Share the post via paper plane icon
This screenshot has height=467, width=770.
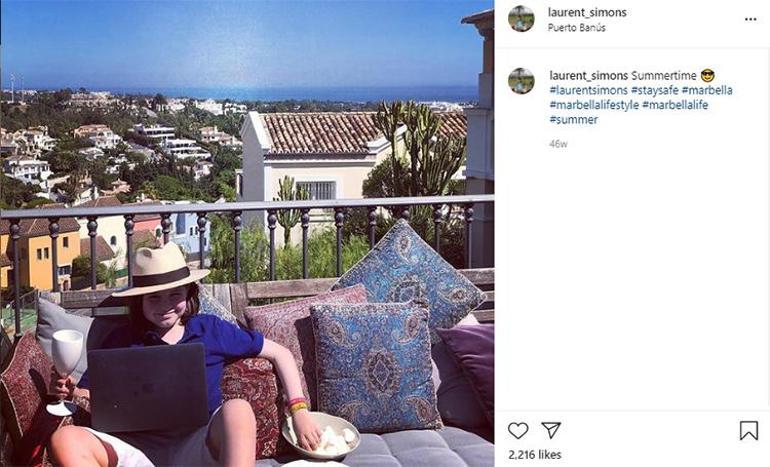[x=551, y=430]
